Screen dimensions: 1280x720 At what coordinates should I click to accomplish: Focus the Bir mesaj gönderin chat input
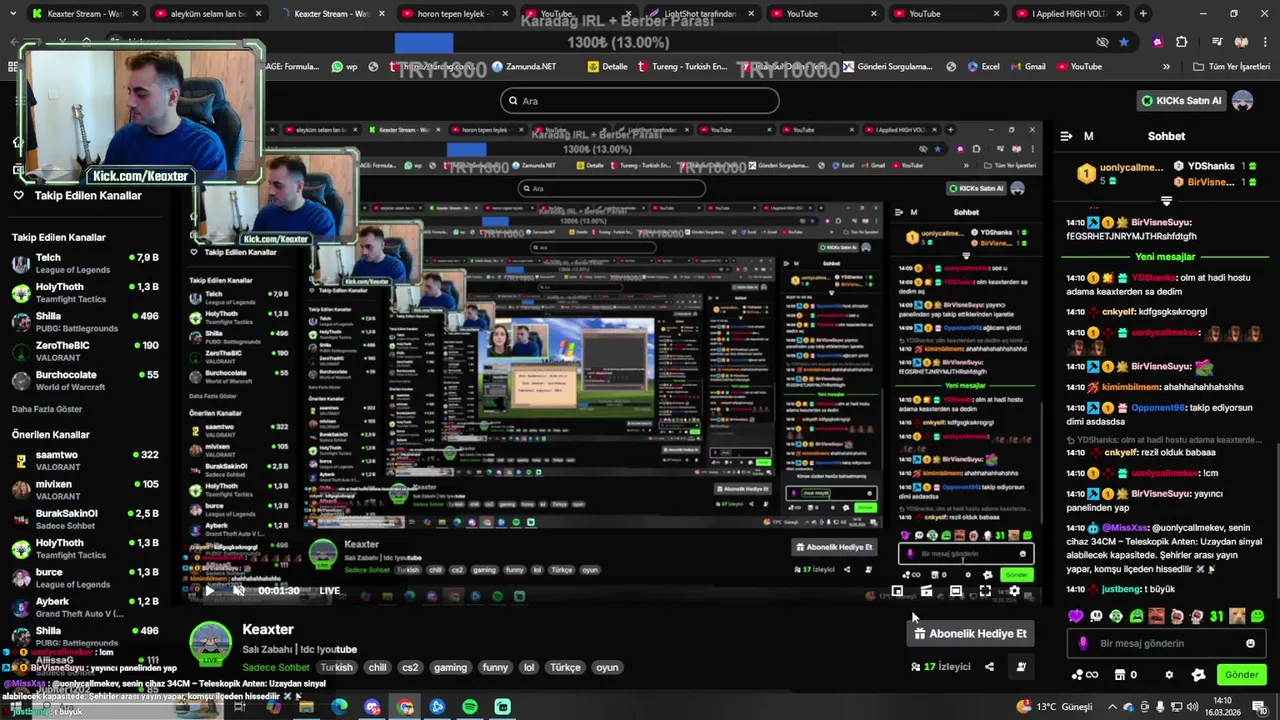[1165, 643]
